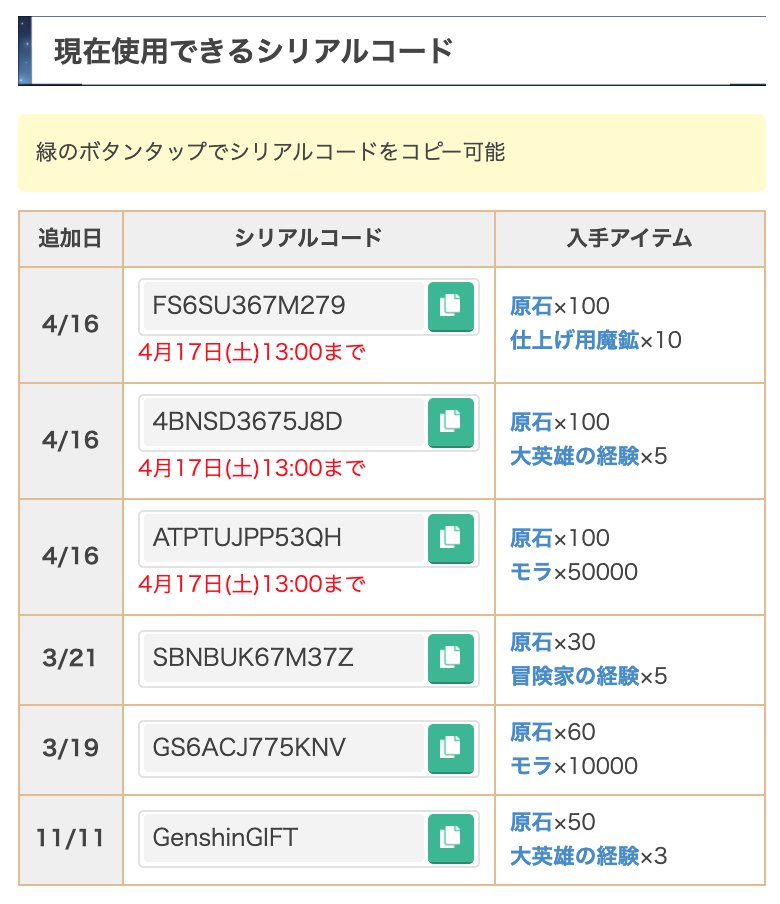Open 原石 link next to ×50
780x904 pixels.
(x=531, y=822)
